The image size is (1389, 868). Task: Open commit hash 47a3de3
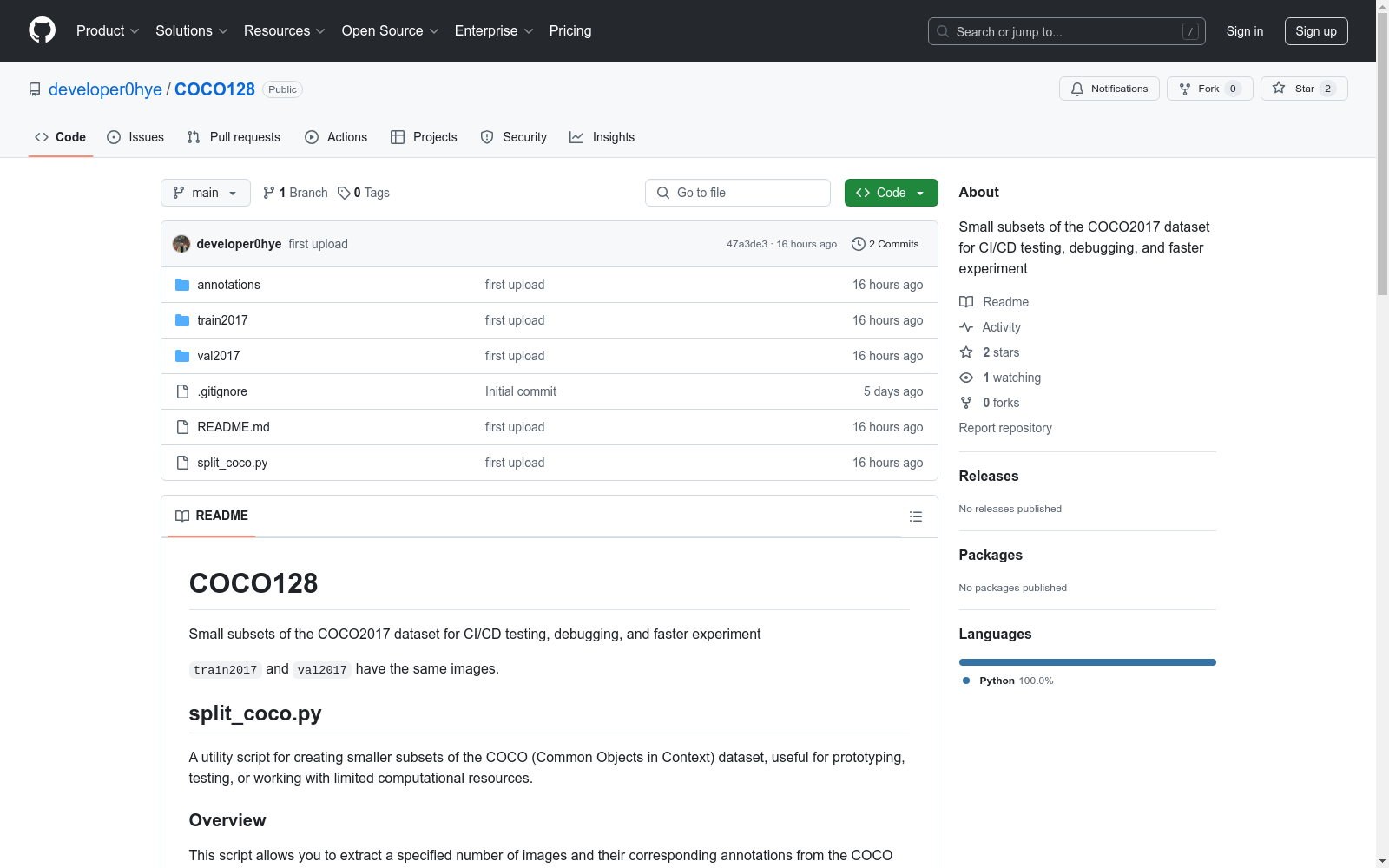747,244
